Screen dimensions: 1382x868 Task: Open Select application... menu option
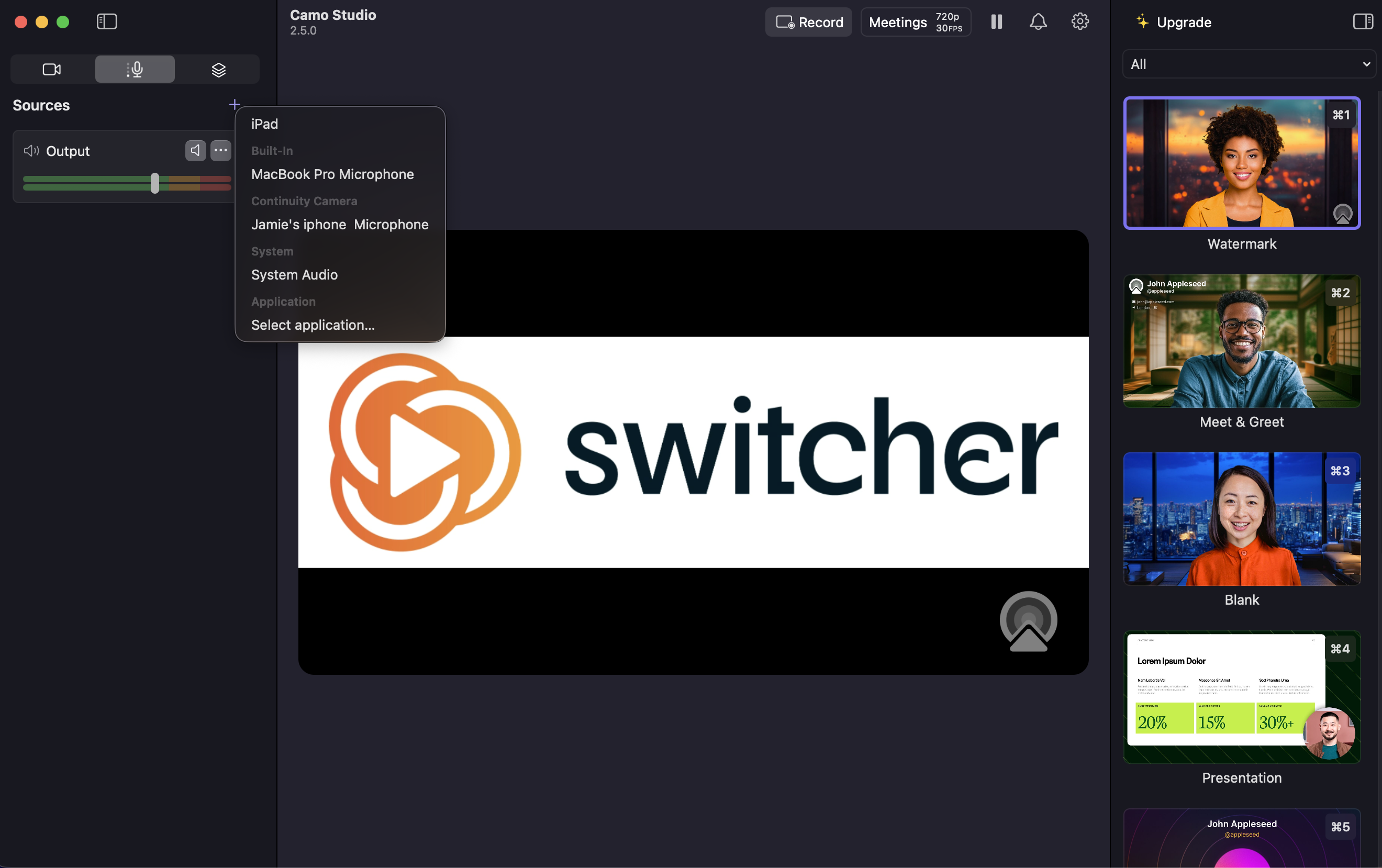313,325
